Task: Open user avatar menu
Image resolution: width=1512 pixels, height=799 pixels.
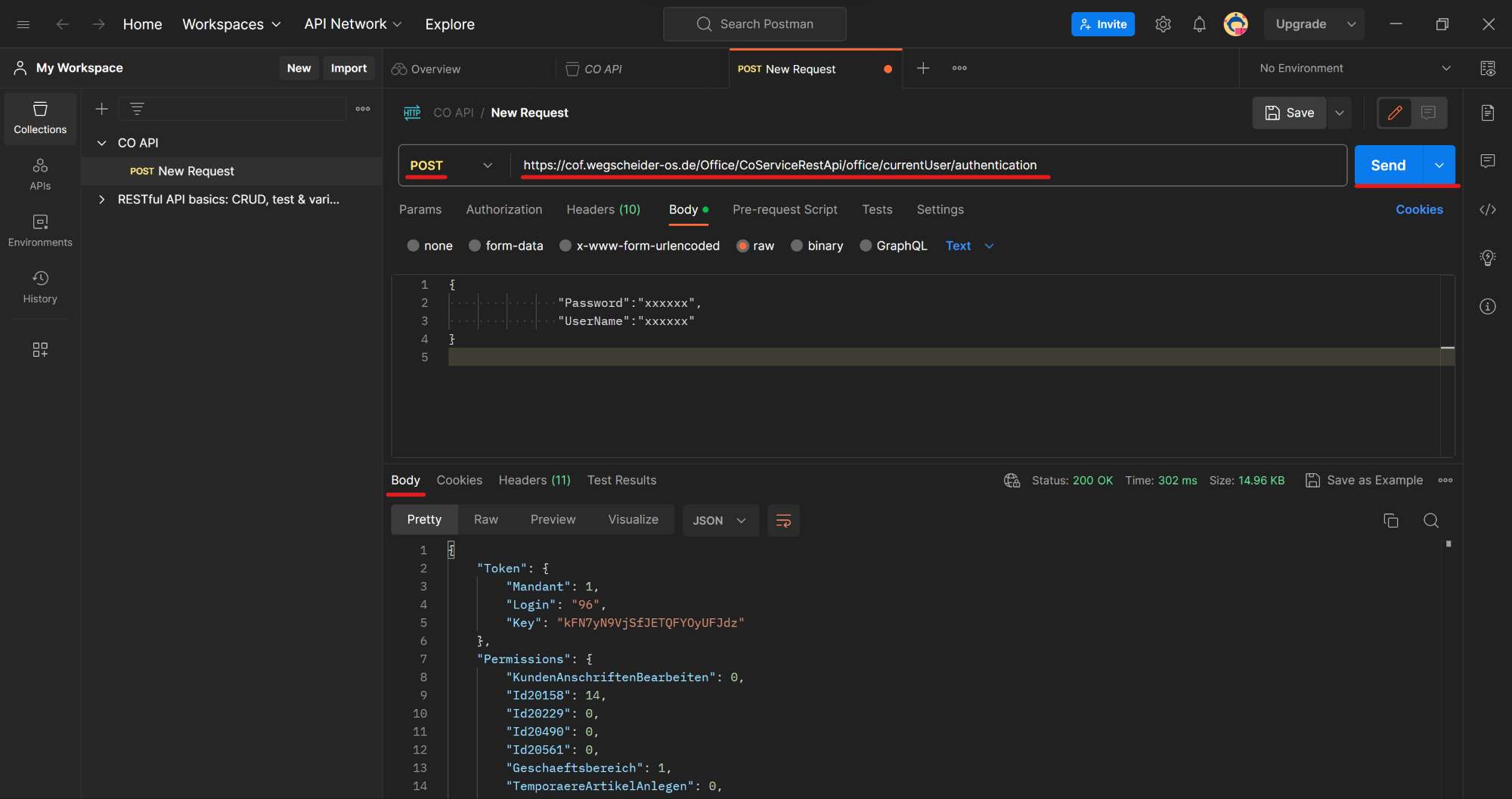Action: [1235, 24]
